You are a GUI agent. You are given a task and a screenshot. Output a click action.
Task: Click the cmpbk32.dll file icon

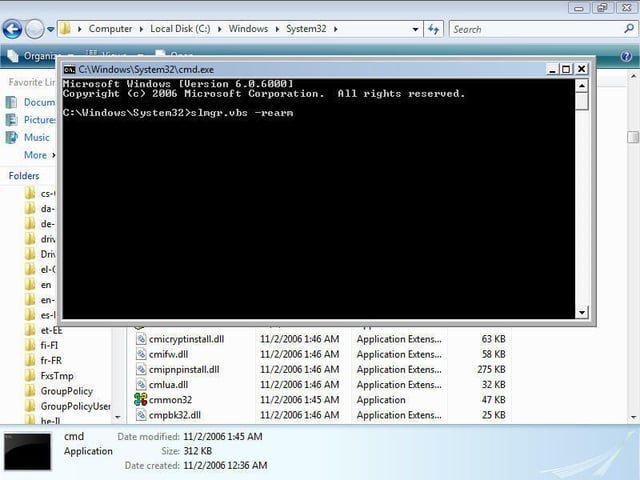coord(141,415)
